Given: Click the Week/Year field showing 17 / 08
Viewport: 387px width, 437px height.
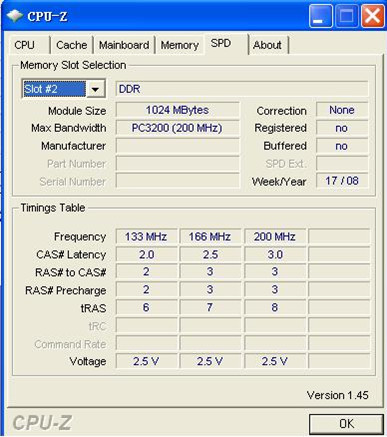Looking at the screenshot, I should coord(342,181).
